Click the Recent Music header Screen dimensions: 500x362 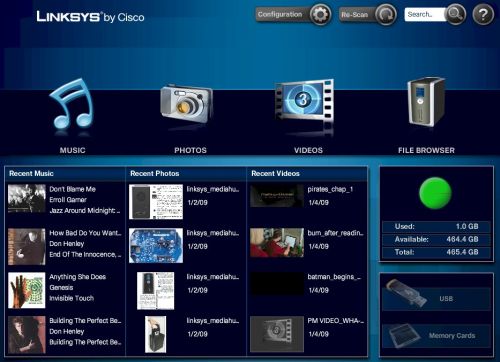[x=31, y=173]
